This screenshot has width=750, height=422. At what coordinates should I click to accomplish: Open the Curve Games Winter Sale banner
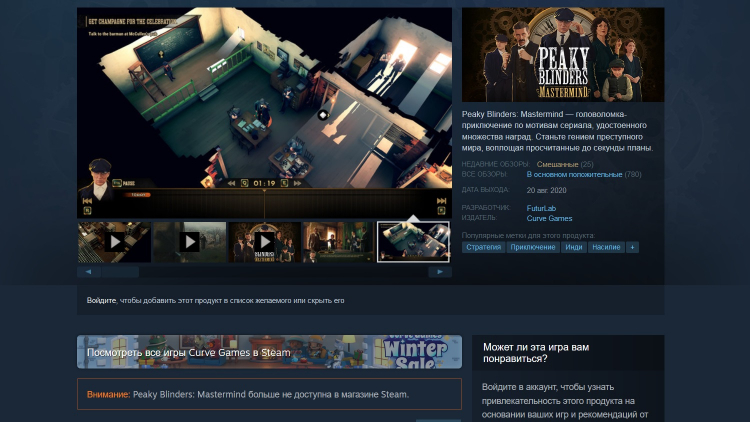click(269, 352)
